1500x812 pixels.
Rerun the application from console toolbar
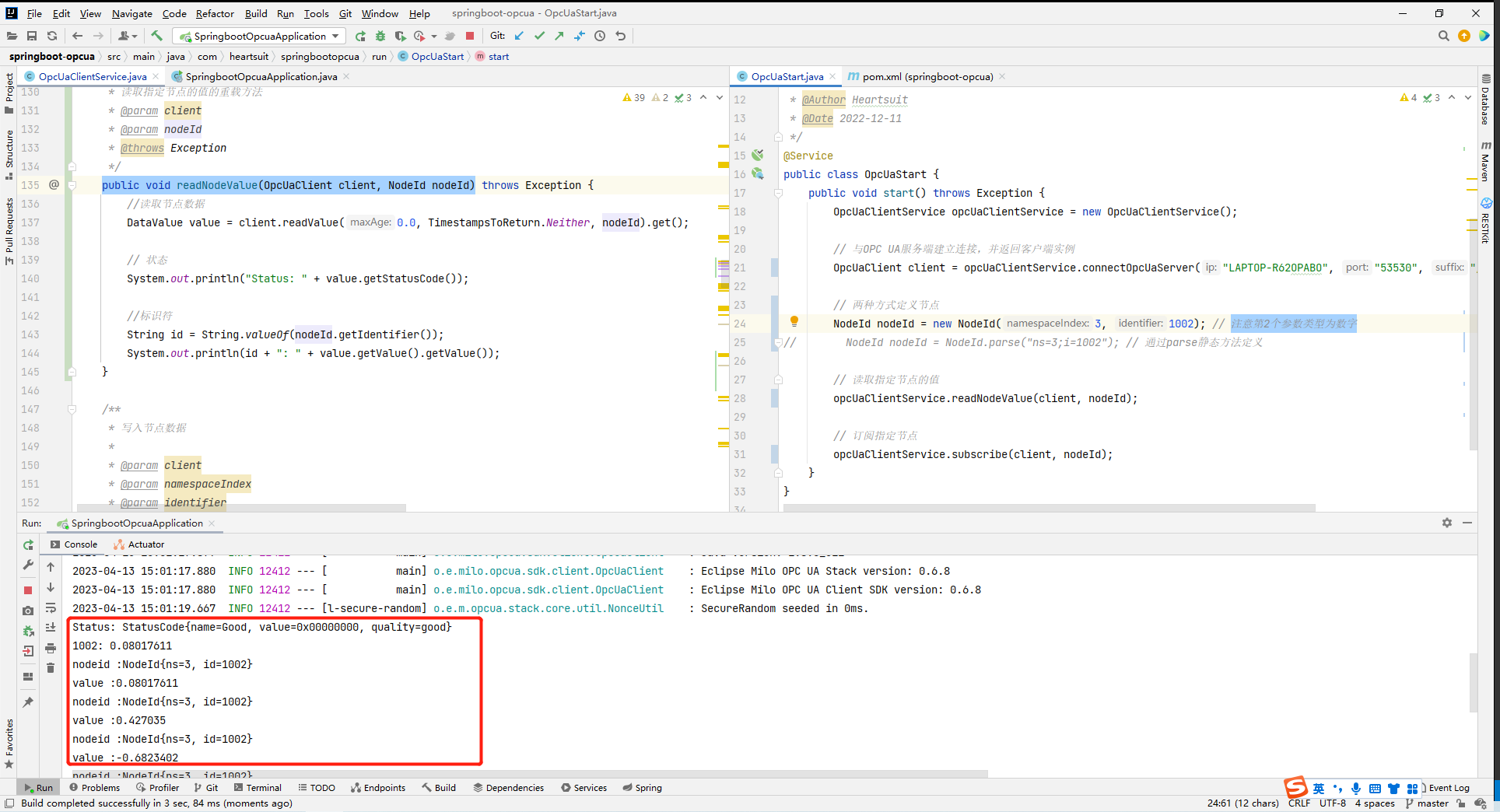28,544
